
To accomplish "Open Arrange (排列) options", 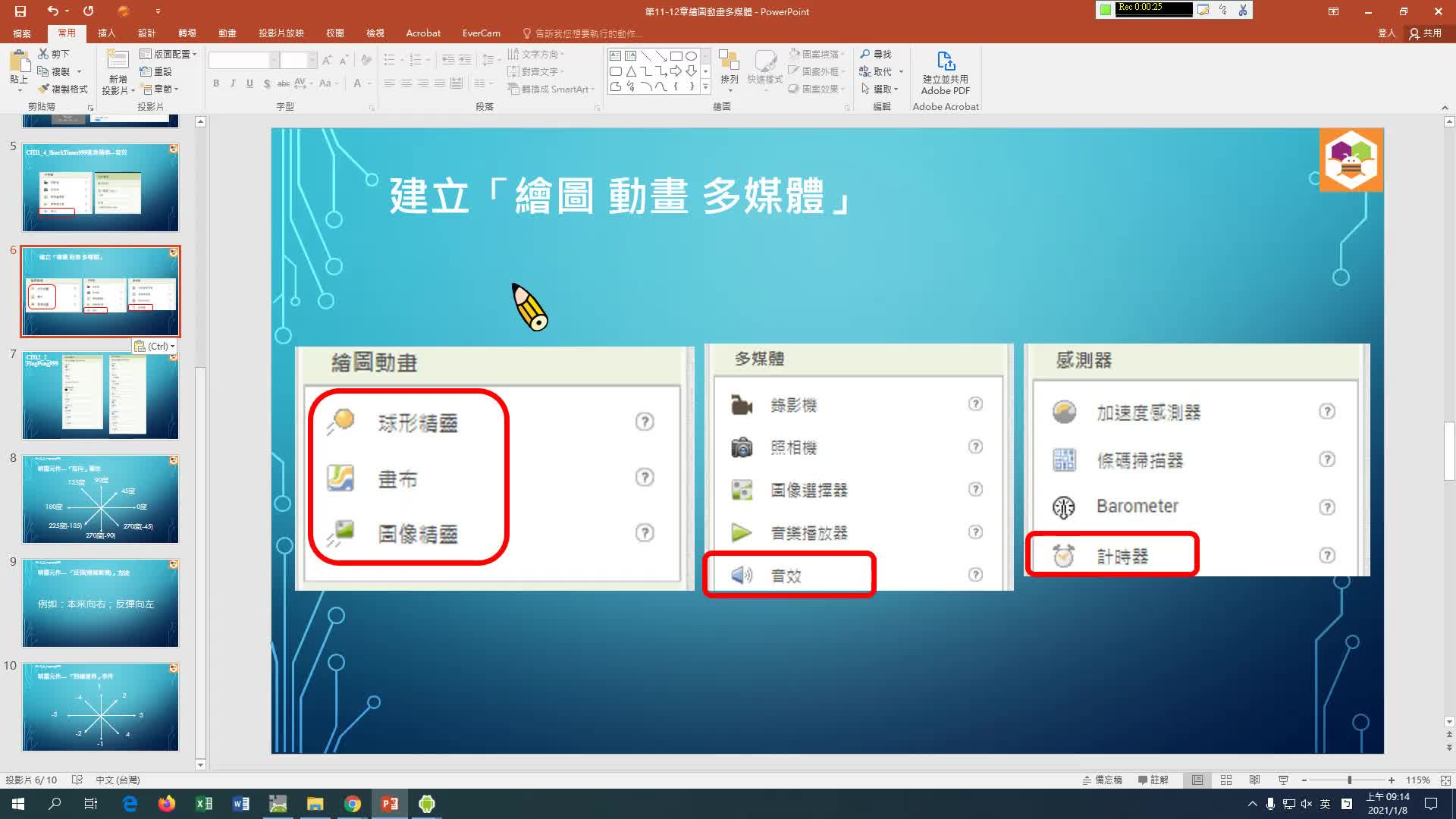I will point(729,70).
